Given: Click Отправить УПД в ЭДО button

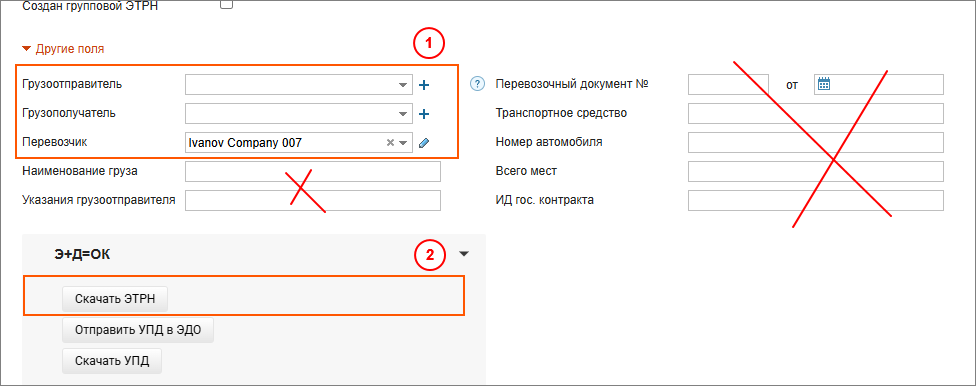Looking at the screenshot, I should pos(138,330).
